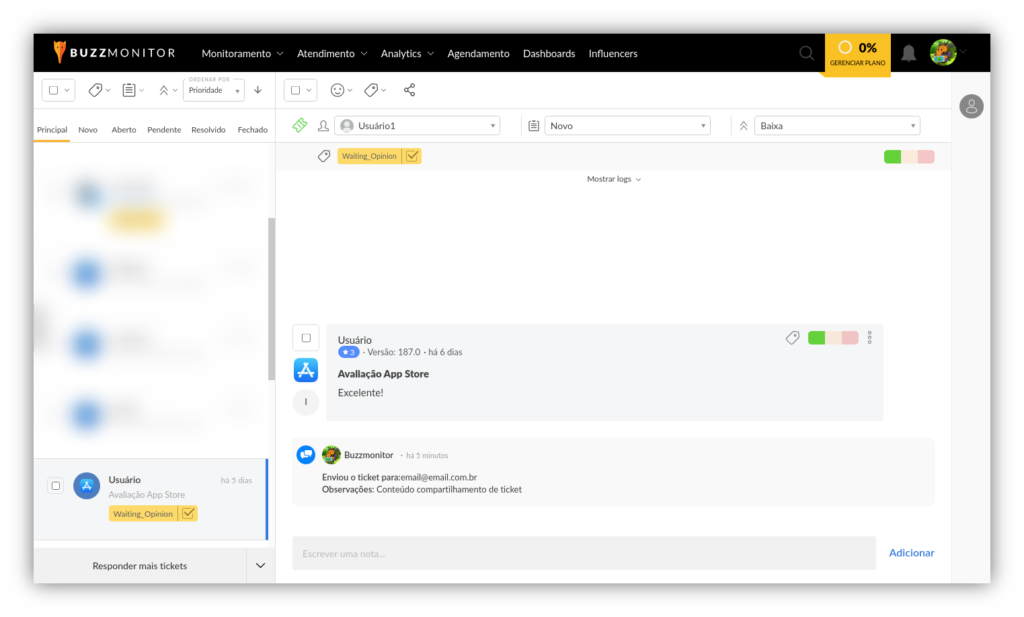Expand the Baixa priority dropdown
This screenshot has height=617, width=1024.
click(838, 126)
